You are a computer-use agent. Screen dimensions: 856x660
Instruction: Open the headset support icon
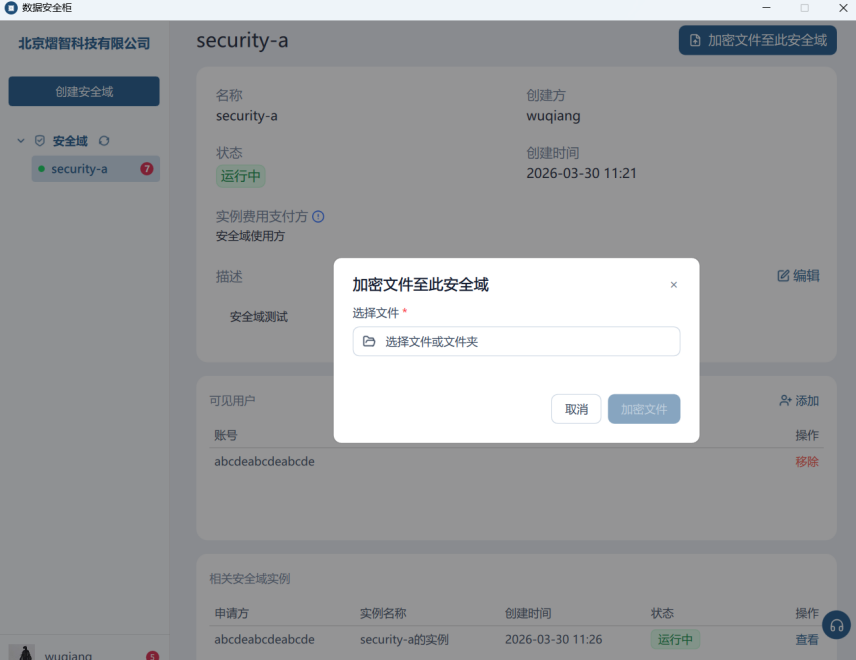click(x=837, y=625)
